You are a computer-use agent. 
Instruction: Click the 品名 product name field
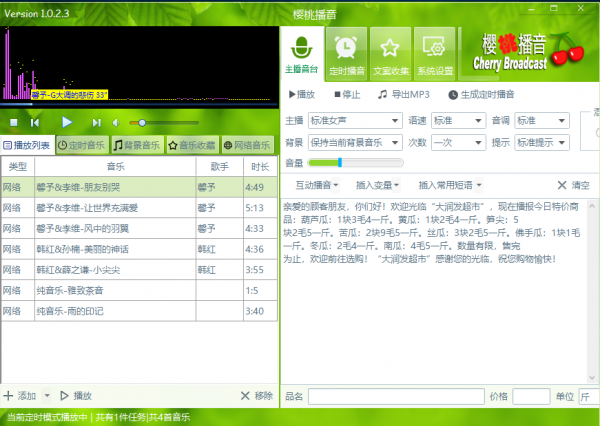396,397
